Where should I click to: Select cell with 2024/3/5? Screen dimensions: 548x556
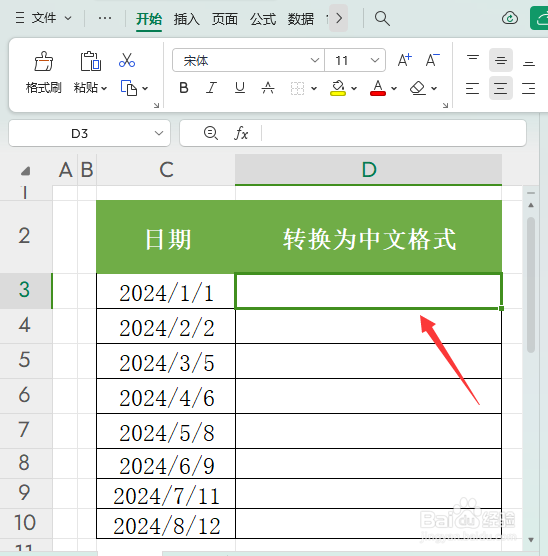coord(166,361)
